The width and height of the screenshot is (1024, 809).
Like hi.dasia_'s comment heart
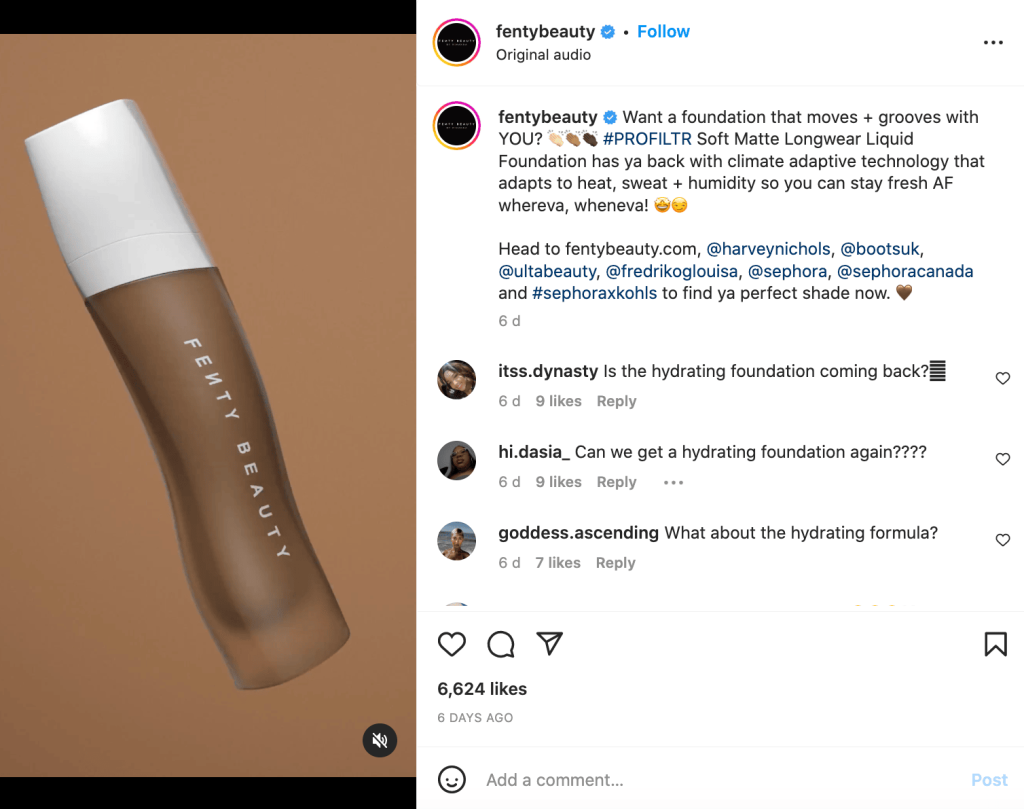1003,459
